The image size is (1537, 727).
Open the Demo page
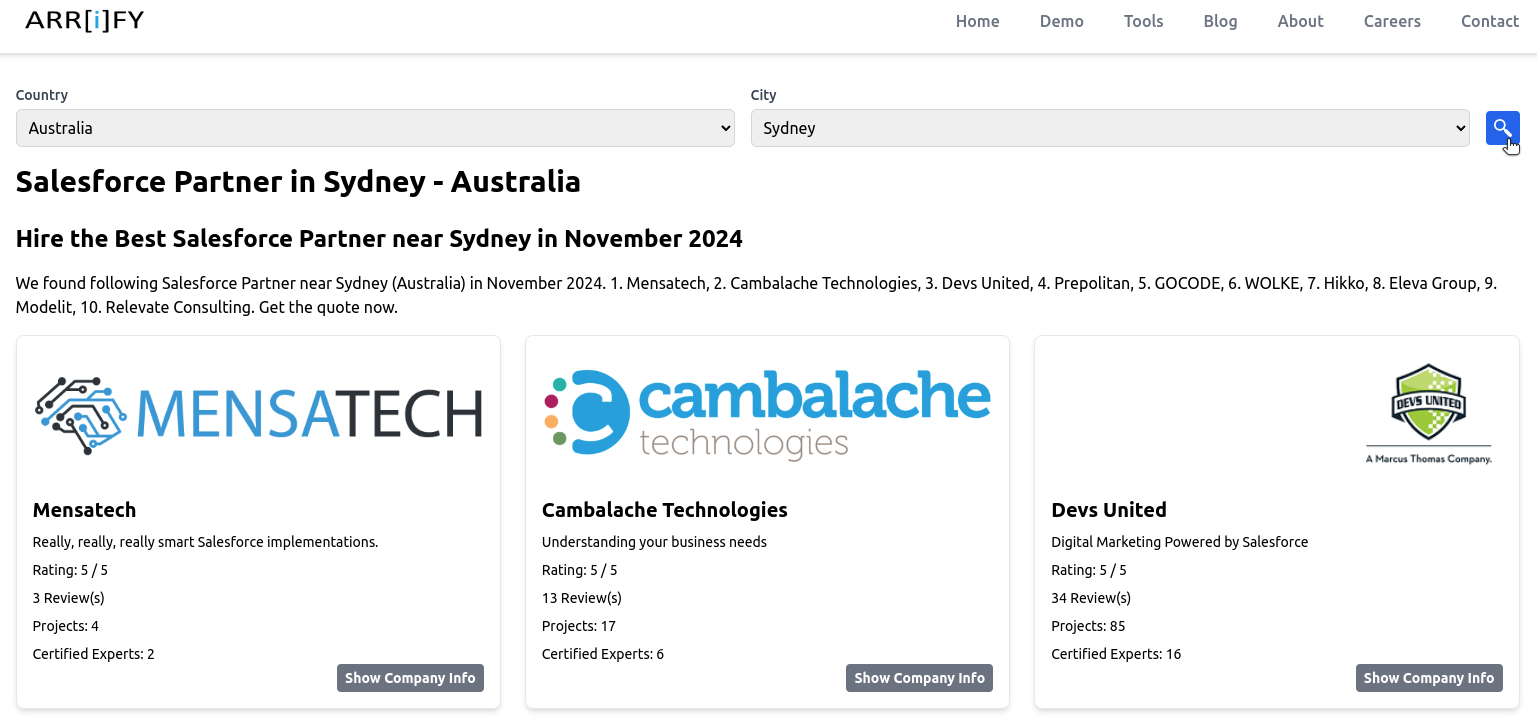1061,21
